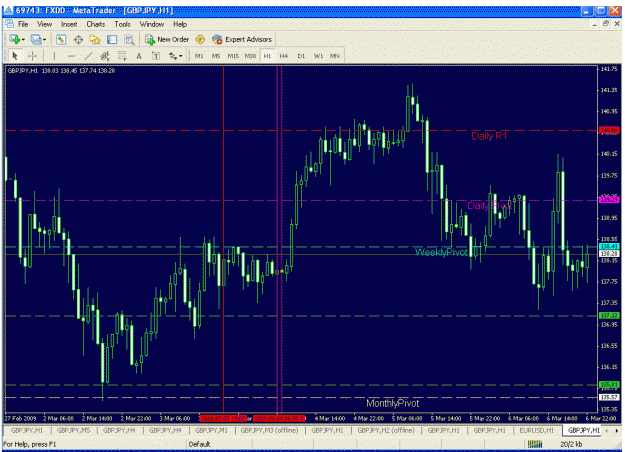Open the GBPJPY,H2 (offline) tab
625x452 pixels.
tap(386, 430)
